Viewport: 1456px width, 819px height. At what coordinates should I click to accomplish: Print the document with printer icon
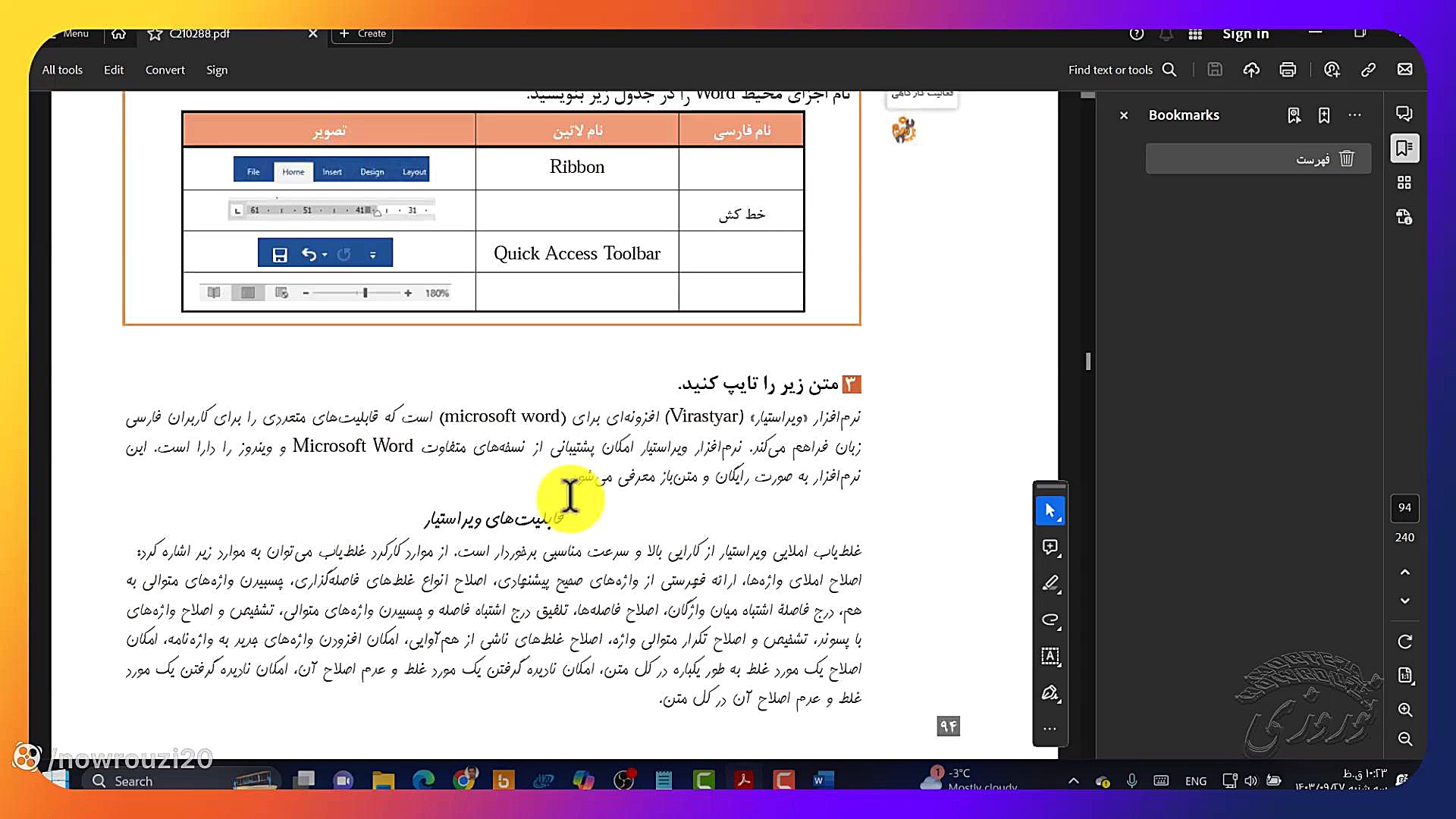[1288, 70]
